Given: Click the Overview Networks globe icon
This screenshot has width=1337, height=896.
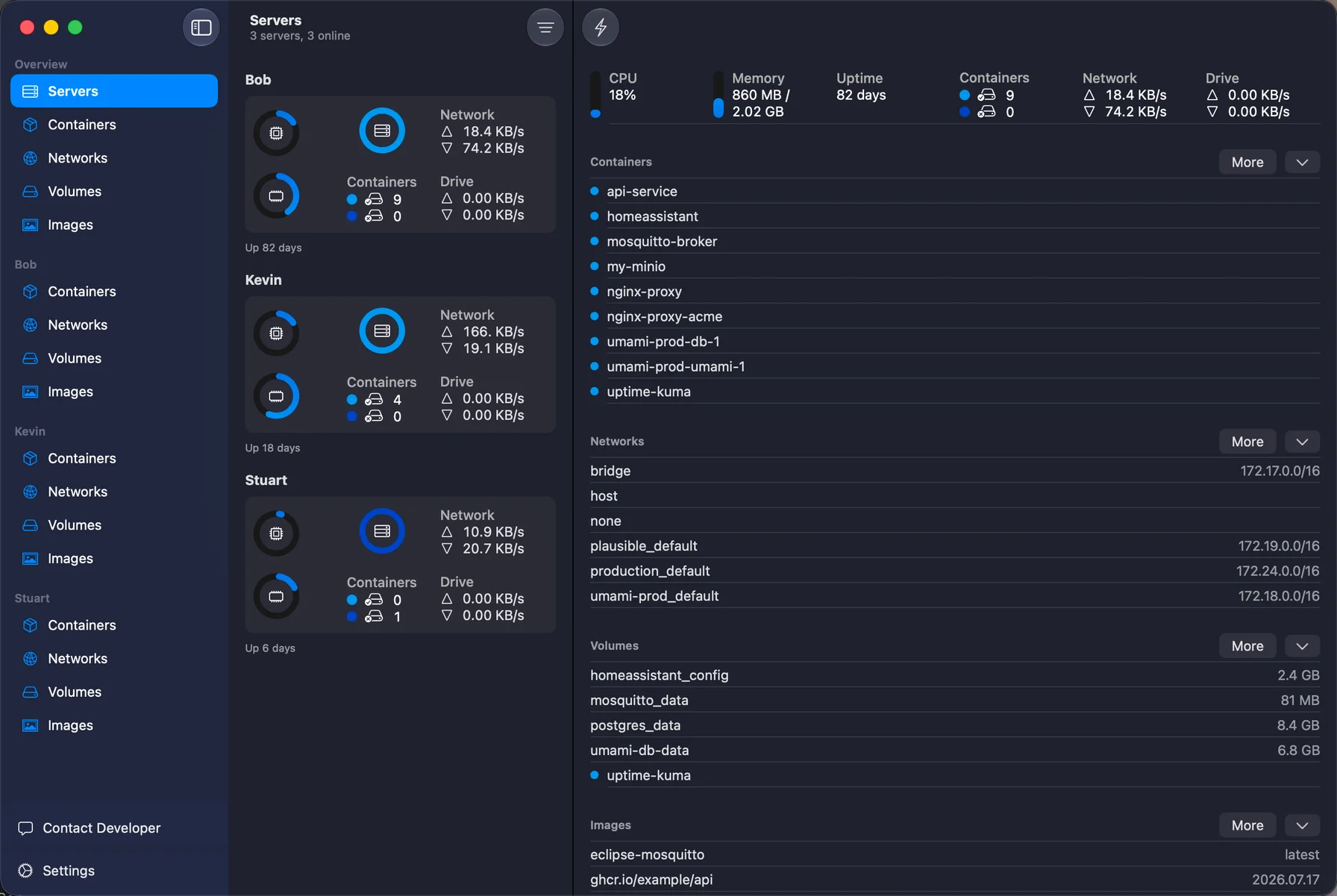Looking at the screenshot, I should (x=31, y=158).
